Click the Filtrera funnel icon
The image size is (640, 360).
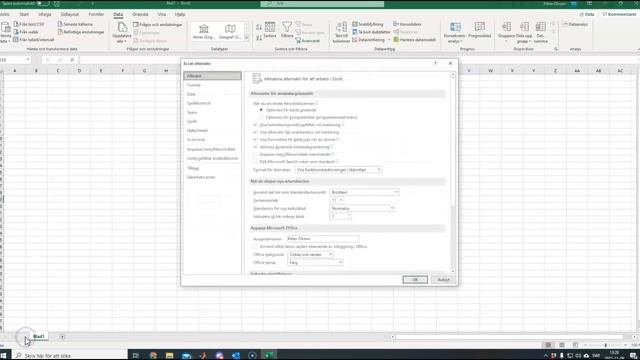[287, 27]
